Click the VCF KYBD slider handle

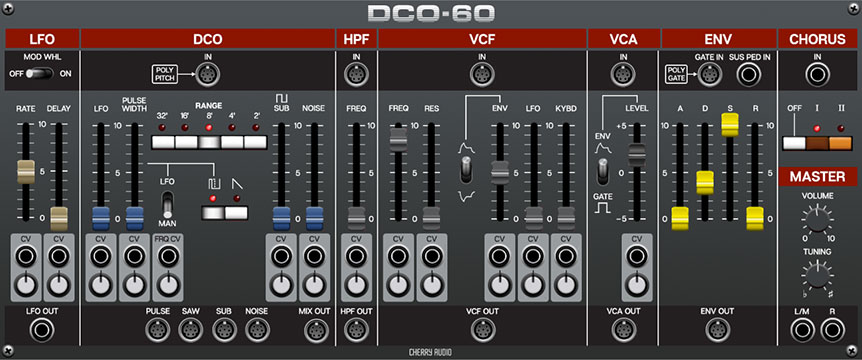point(566,219)
